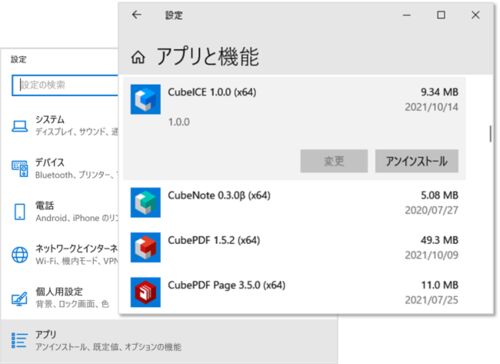Viewport: 500px width, 364px height.
Task: Click the back arrow in the Settings title bar
Action: tap(137, 15)
